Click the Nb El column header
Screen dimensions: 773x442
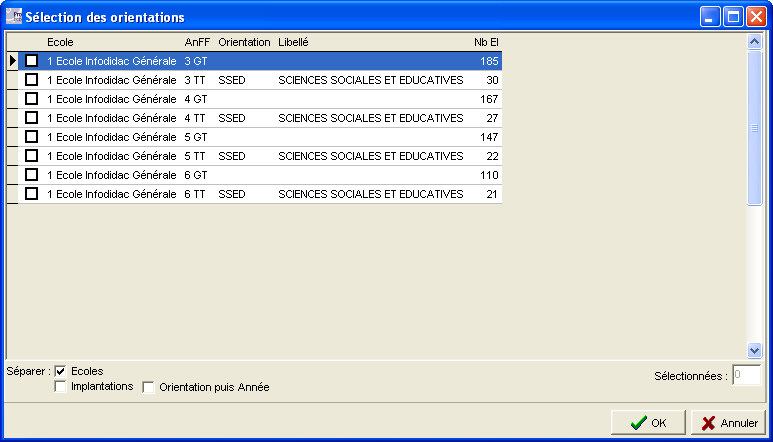click(x=486, y=42)
